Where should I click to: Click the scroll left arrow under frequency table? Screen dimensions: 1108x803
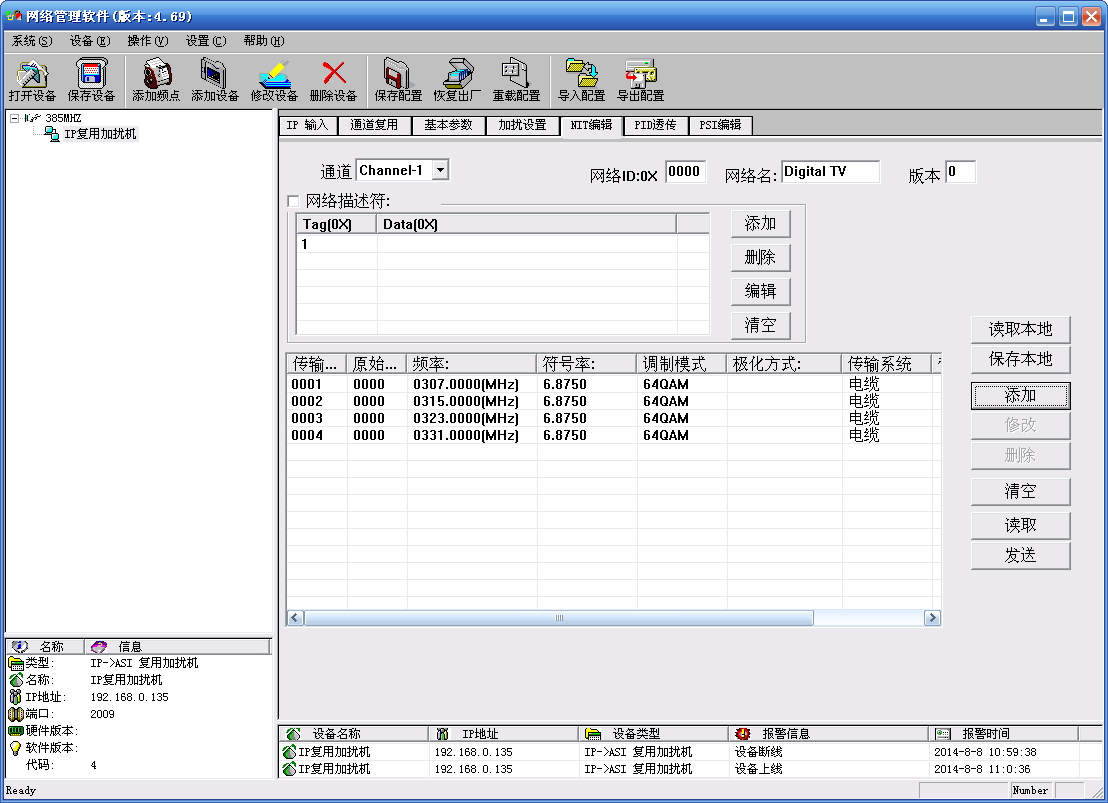point(295,618)
